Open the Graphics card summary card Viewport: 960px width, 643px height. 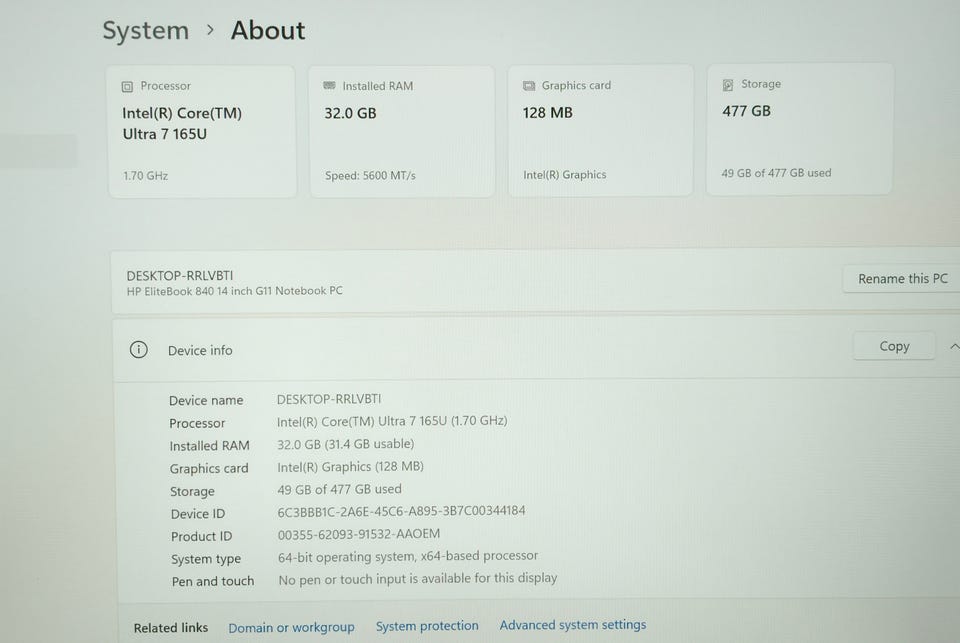601,130
